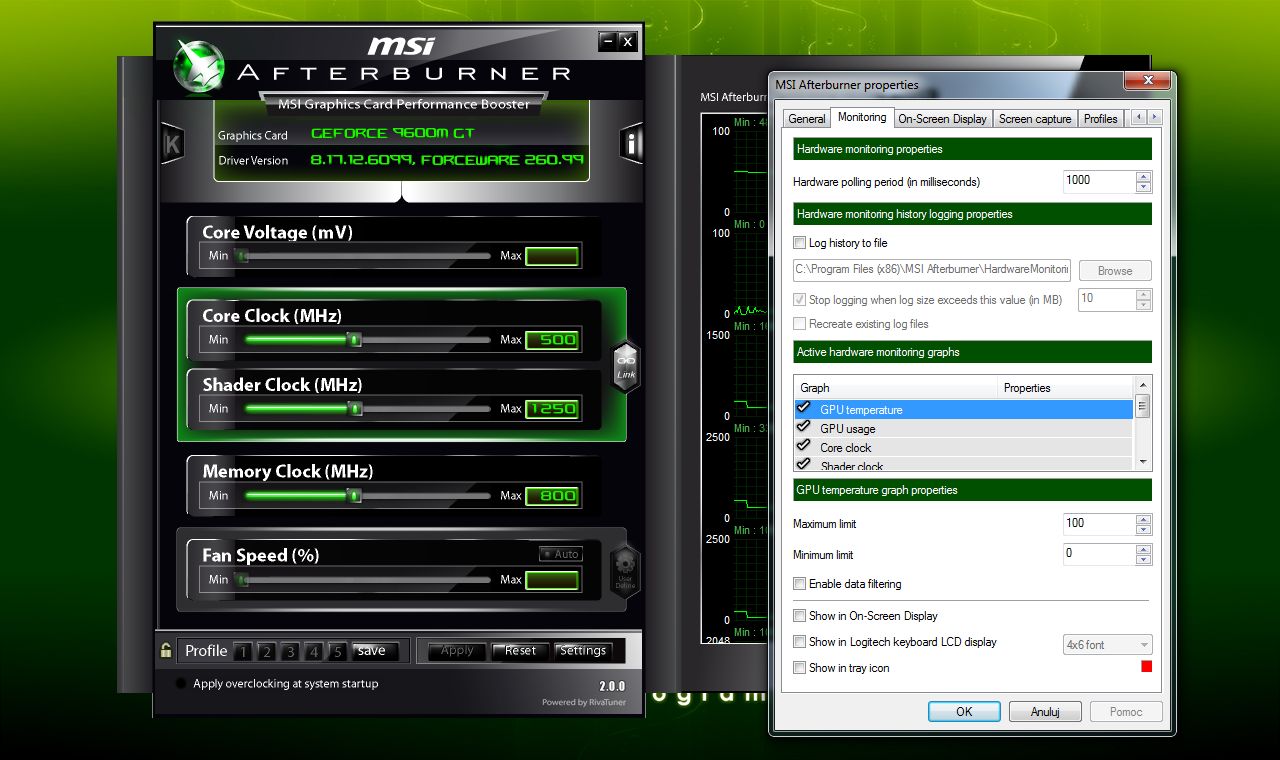Select the Monitoring tab

[862, 117]
